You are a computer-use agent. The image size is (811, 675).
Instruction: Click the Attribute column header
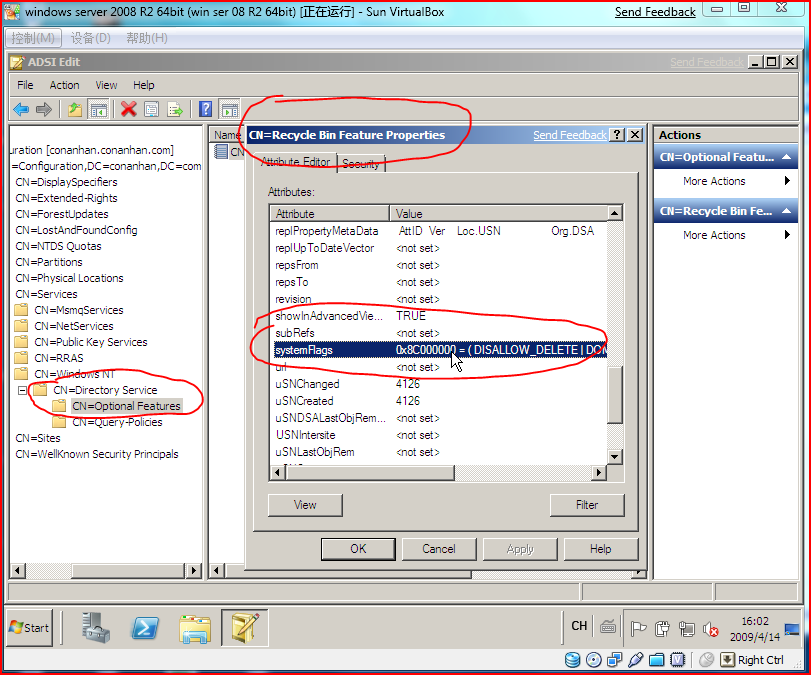[x=329, y=214]
